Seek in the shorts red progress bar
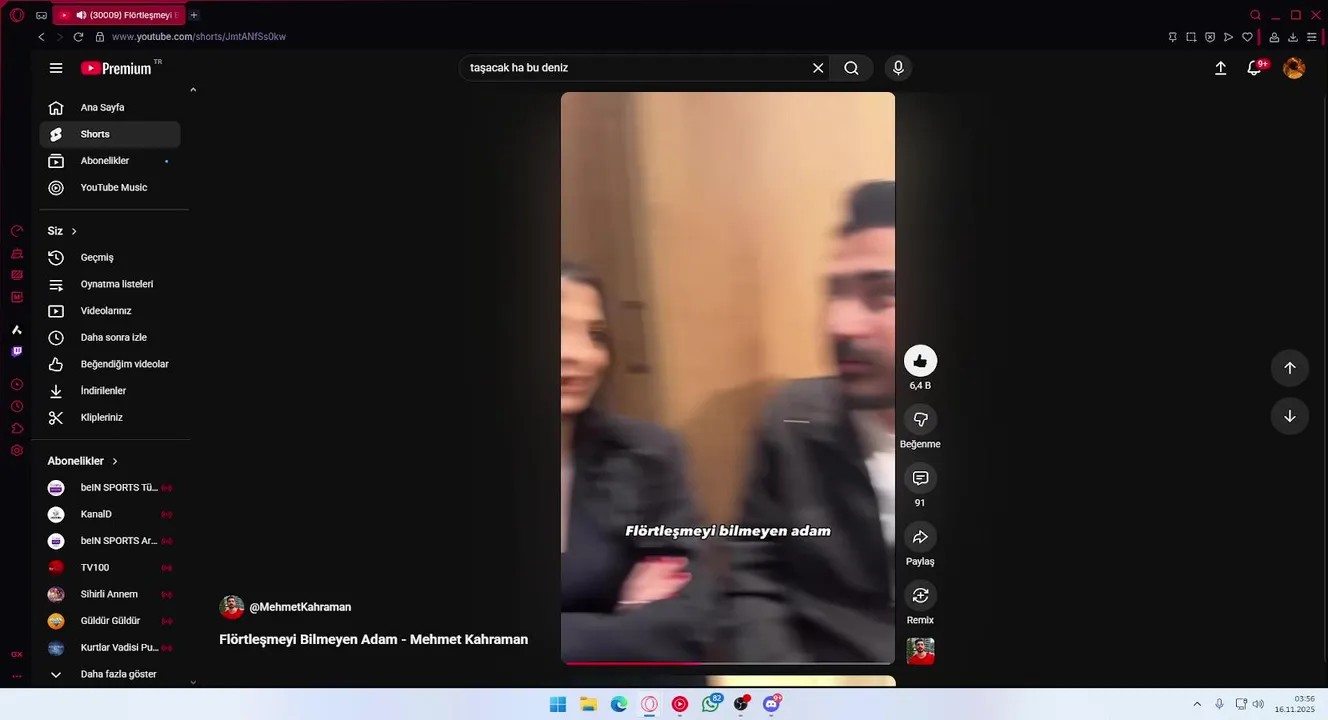Screen dimensions: 1328x720 pyautogui.click(x=728, y=662)
